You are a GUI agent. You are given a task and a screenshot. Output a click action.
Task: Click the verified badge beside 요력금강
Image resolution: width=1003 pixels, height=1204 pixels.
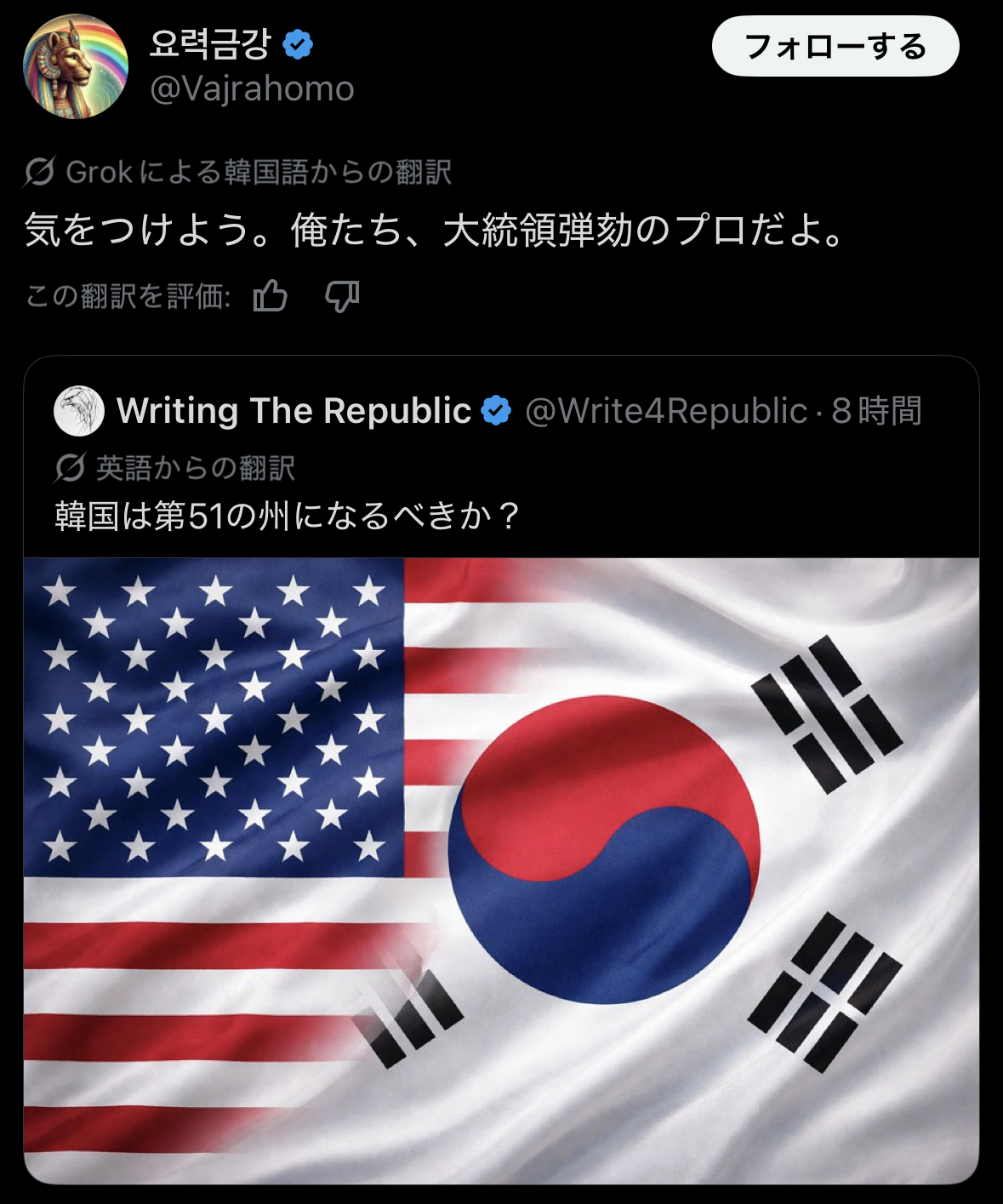pos(298,44)
